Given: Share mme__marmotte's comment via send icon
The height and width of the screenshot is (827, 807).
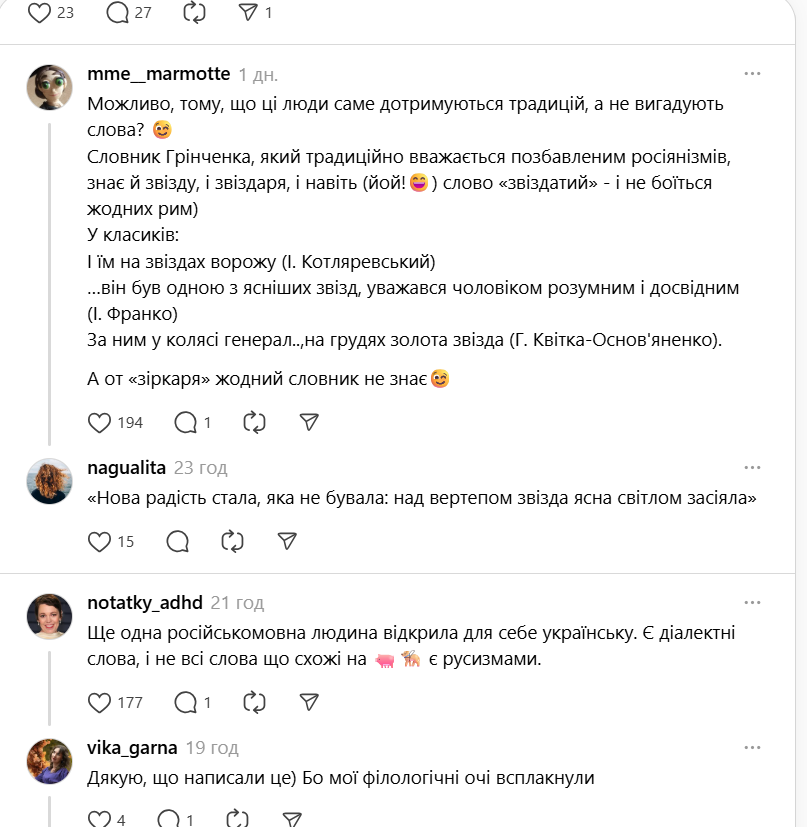Looking at the screenshot, I should point(309,423).
